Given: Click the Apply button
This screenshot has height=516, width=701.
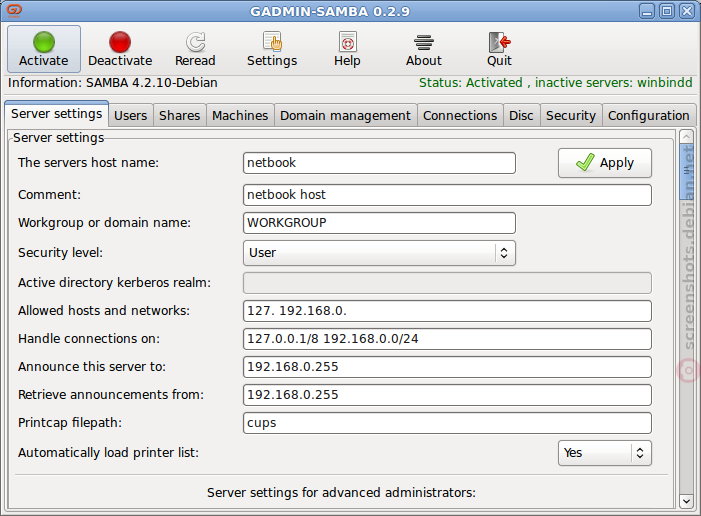Looking at the screenshot, I should [605, 163].
